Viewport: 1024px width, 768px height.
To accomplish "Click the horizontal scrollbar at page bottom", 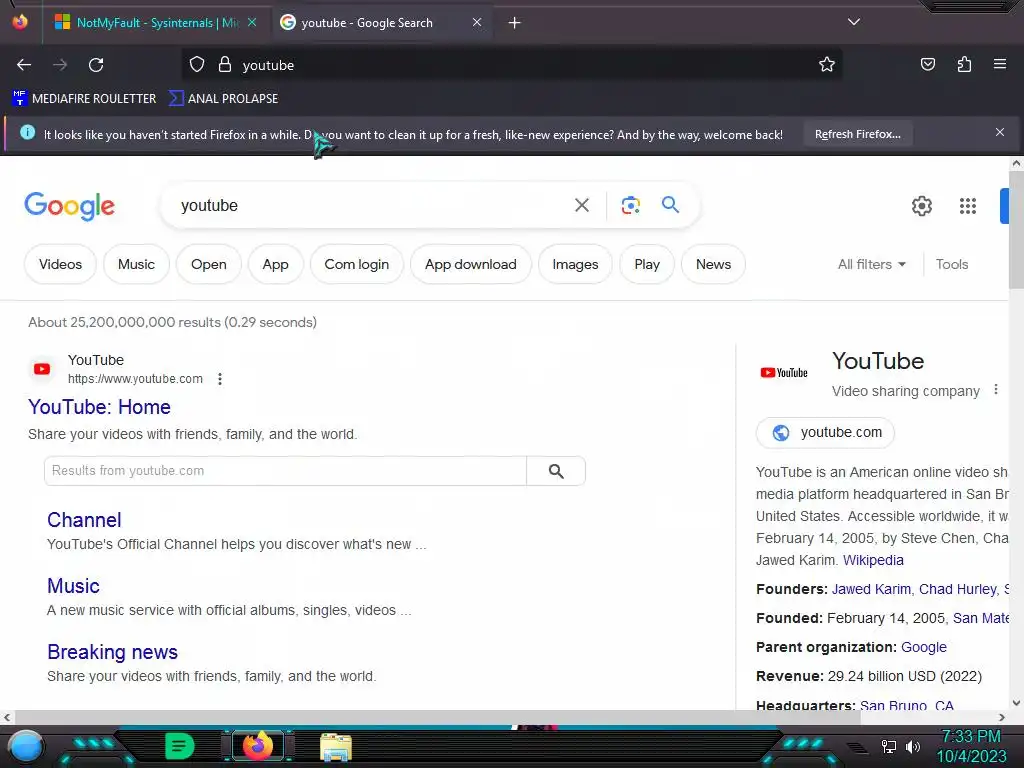I will [438, 717].
